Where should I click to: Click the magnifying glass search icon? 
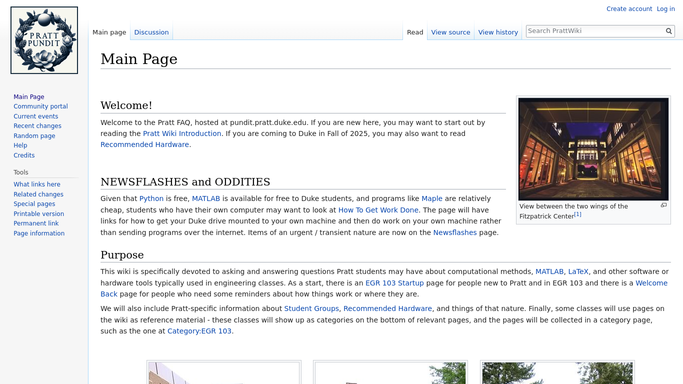(669, 31)
